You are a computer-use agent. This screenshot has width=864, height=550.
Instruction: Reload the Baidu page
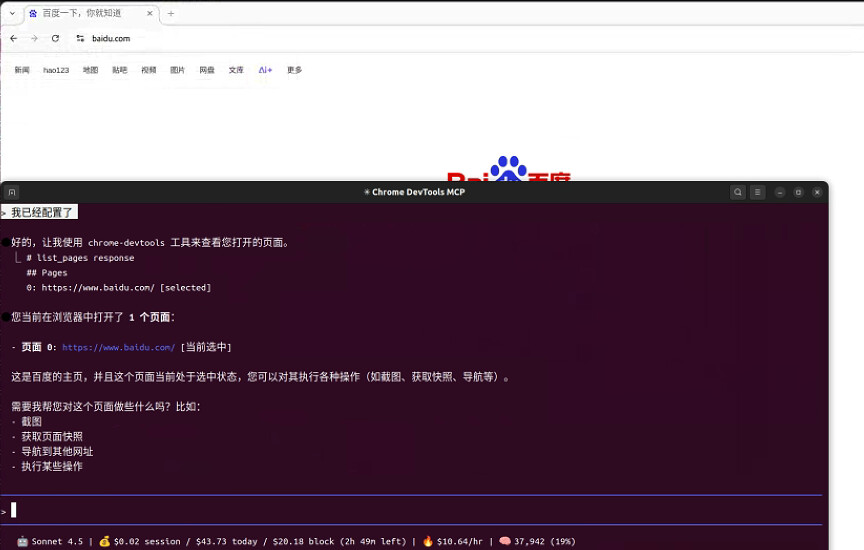(x=55, y=39)
